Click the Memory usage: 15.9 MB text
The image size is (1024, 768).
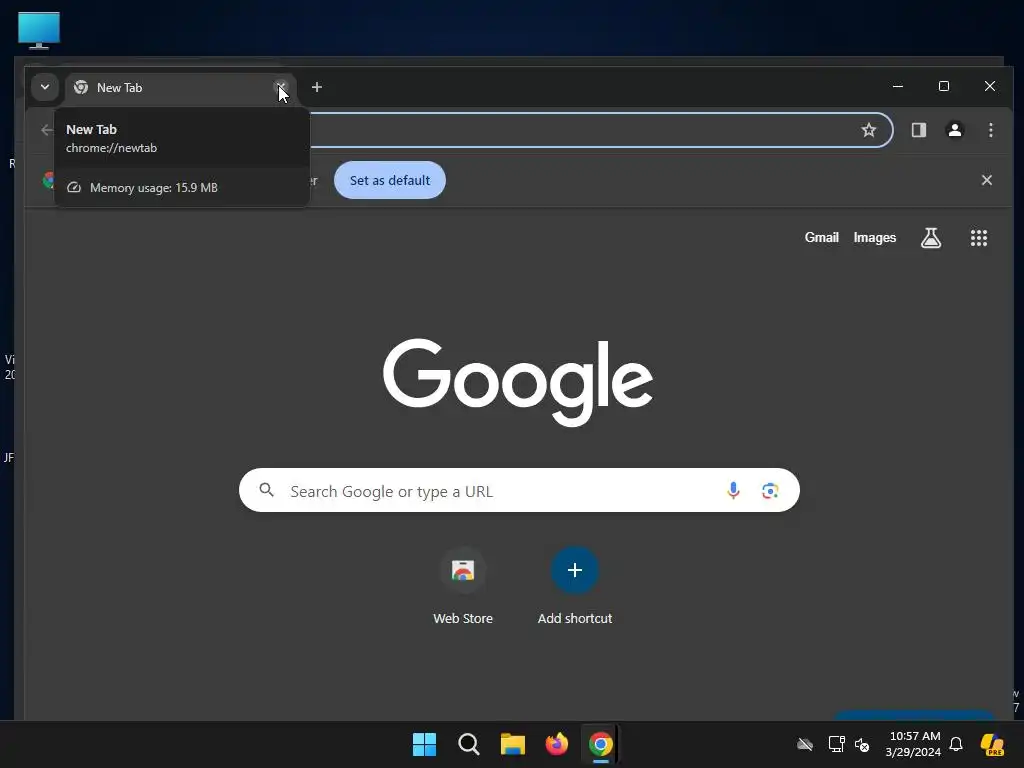153,188
